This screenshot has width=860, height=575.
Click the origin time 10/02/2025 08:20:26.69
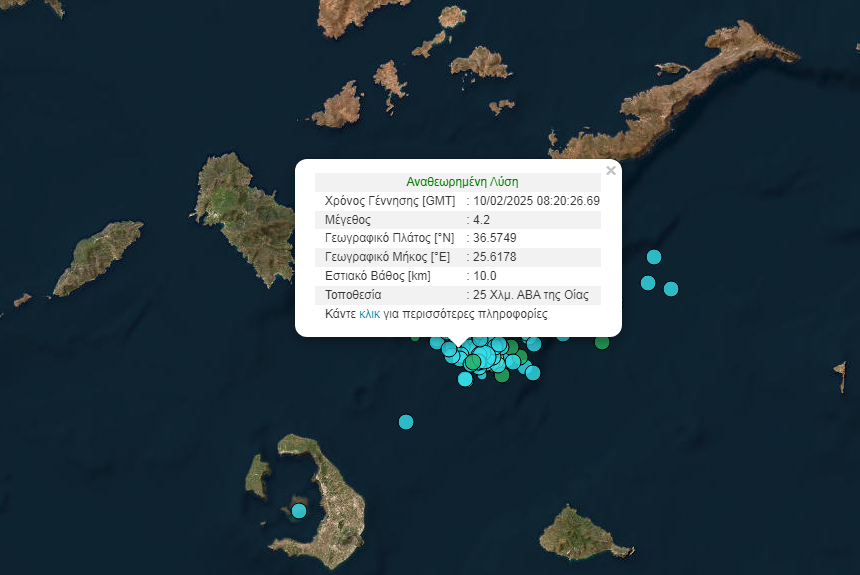(x=536, y=201)
